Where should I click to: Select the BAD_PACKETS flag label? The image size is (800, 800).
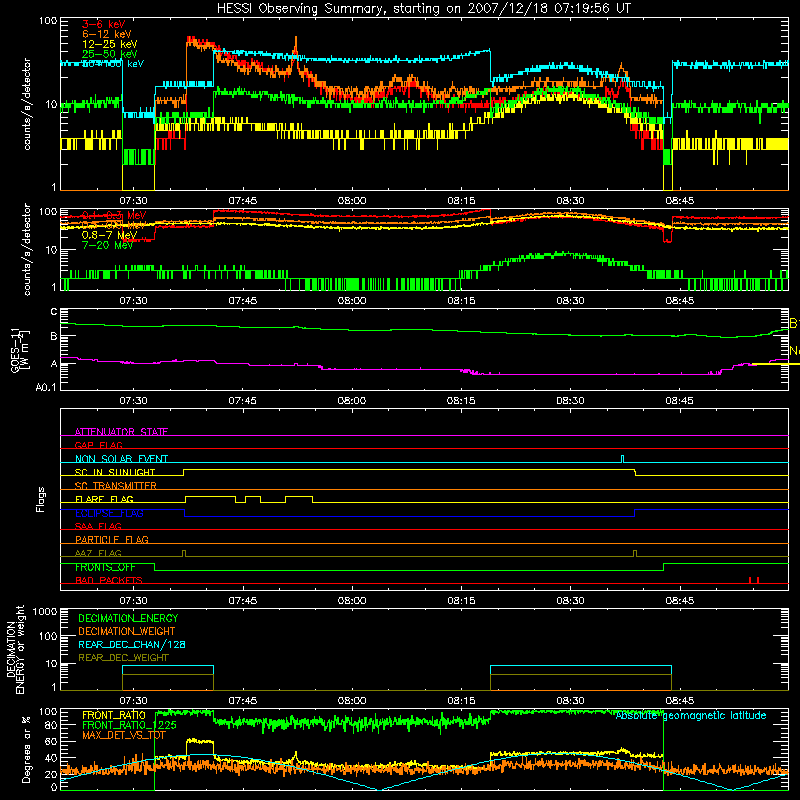pos(109,580)
